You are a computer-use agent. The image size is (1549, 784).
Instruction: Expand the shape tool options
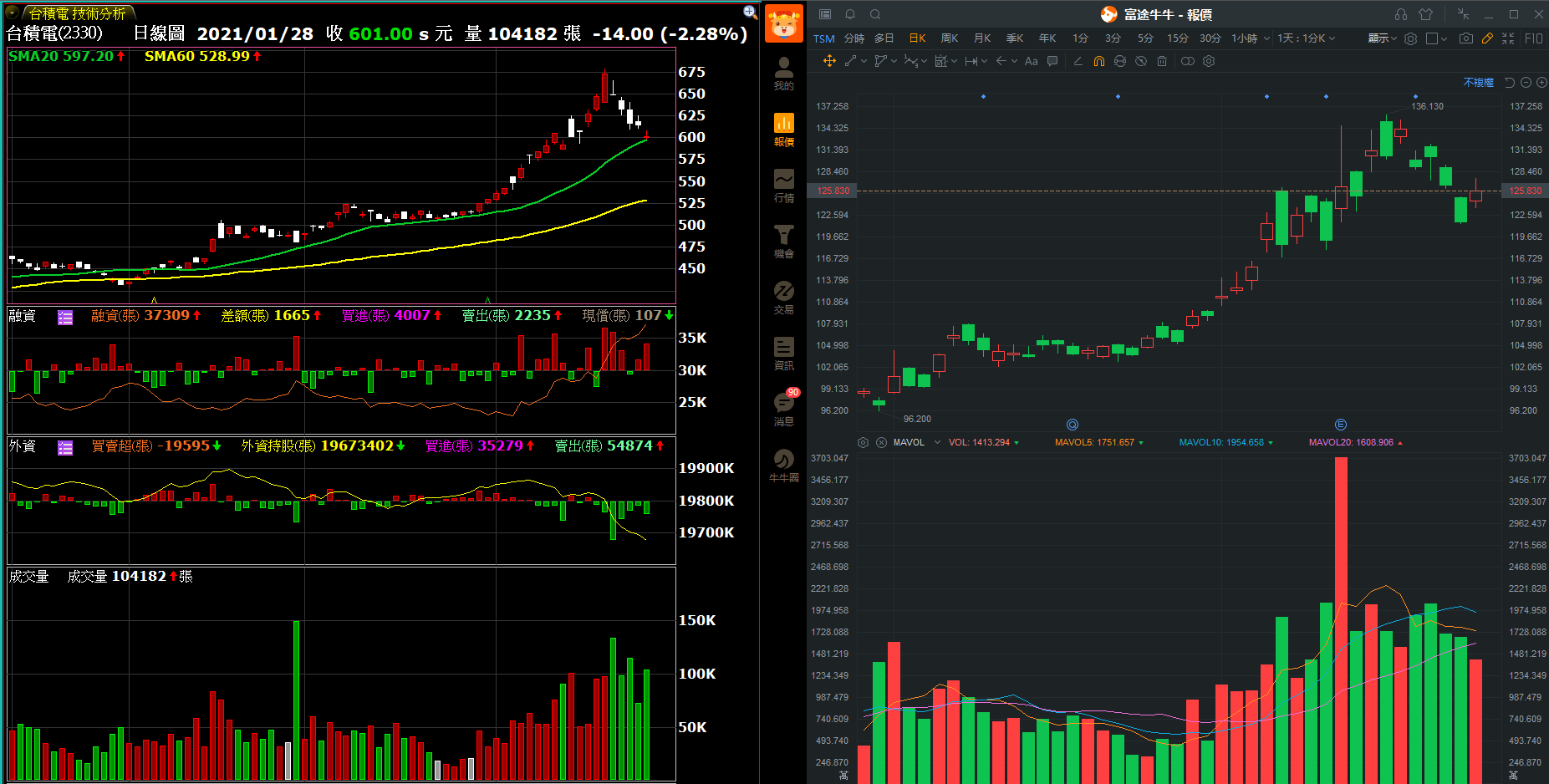(894, 61)
